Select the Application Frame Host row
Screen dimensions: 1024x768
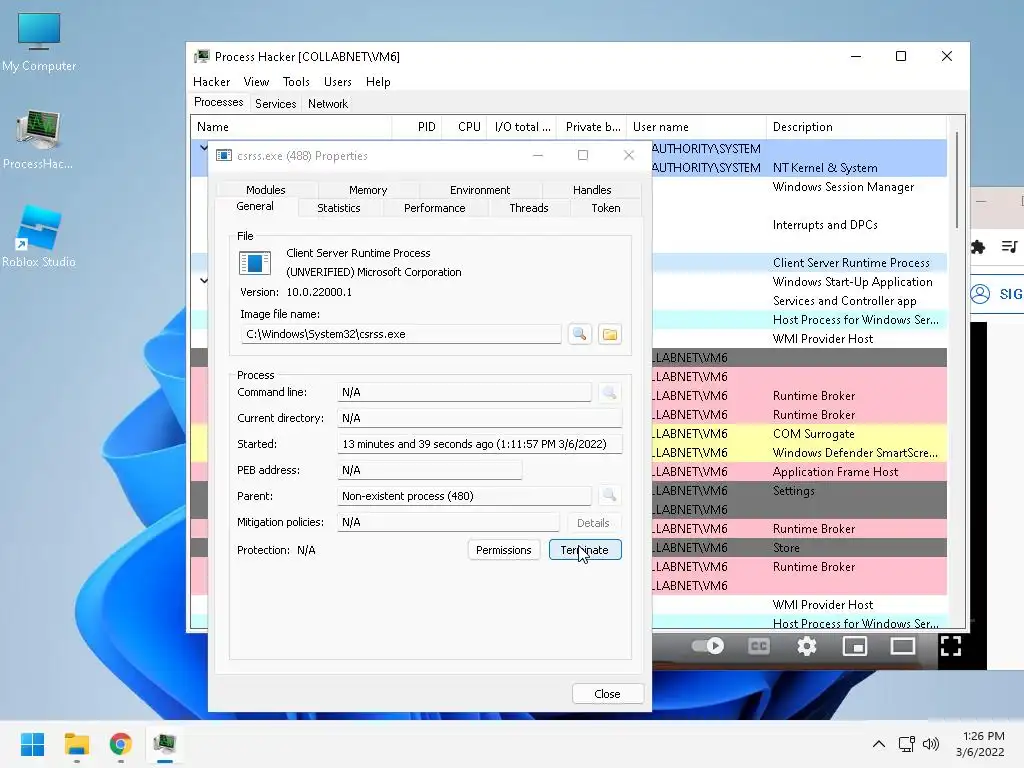coord(799,472)
